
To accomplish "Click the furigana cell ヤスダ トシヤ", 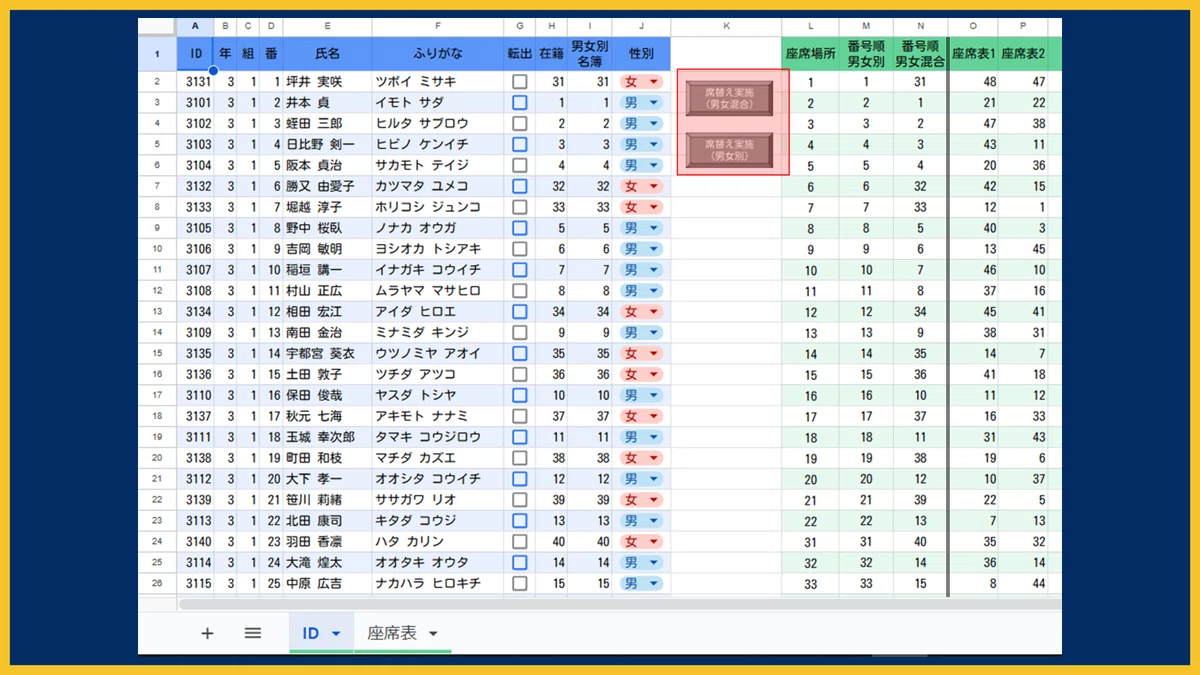I will (x=437, y=396).
